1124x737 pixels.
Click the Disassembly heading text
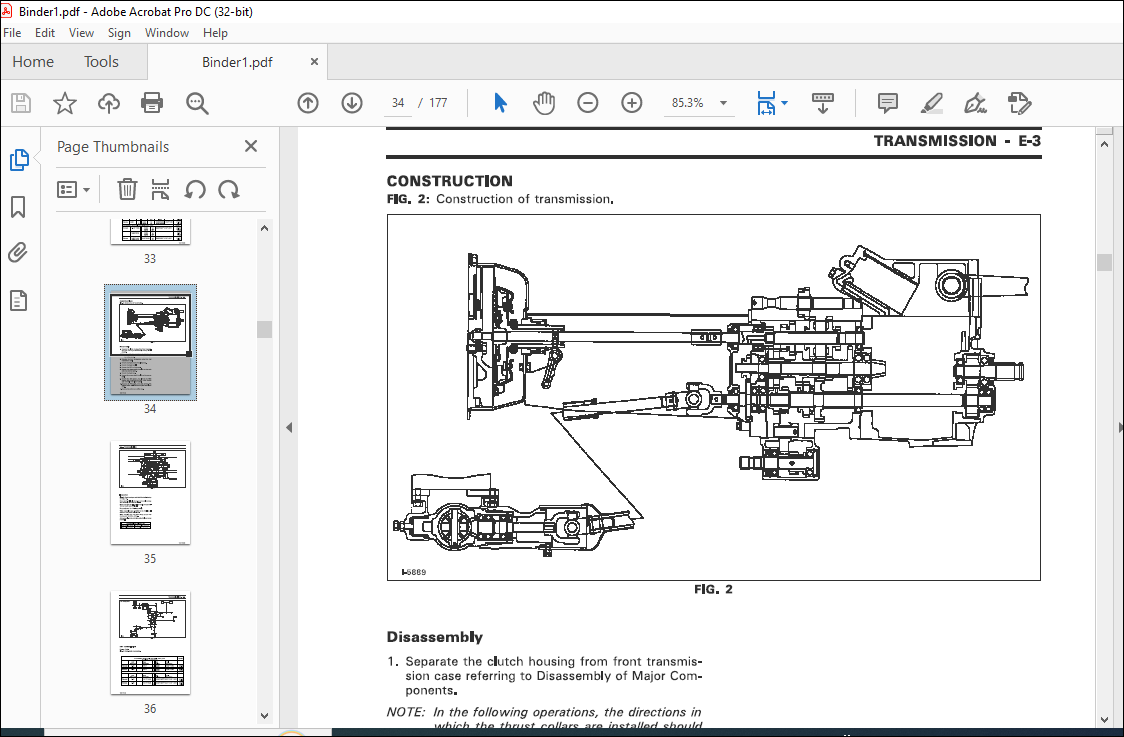click(434, 637)
